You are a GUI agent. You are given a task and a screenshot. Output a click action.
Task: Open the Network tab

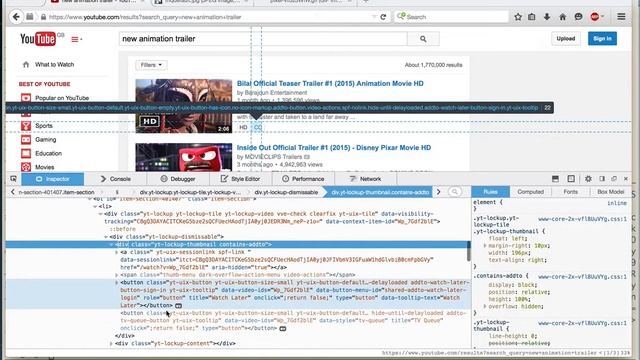point(365,179)
